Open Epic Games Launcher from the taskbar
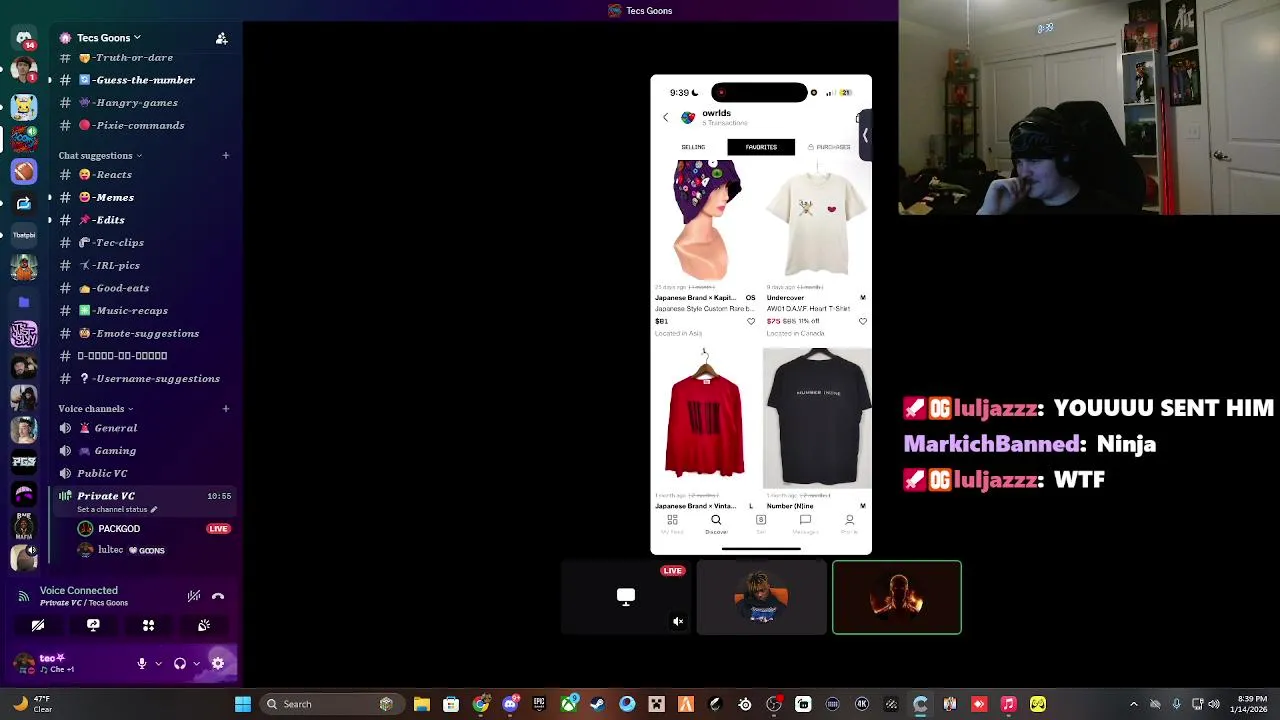 point(540,704)
